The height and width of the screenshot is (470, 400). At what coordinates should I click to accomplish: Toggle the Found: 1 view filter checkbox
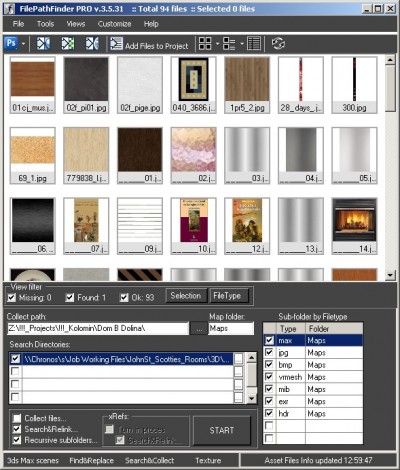tap(70, 297)
